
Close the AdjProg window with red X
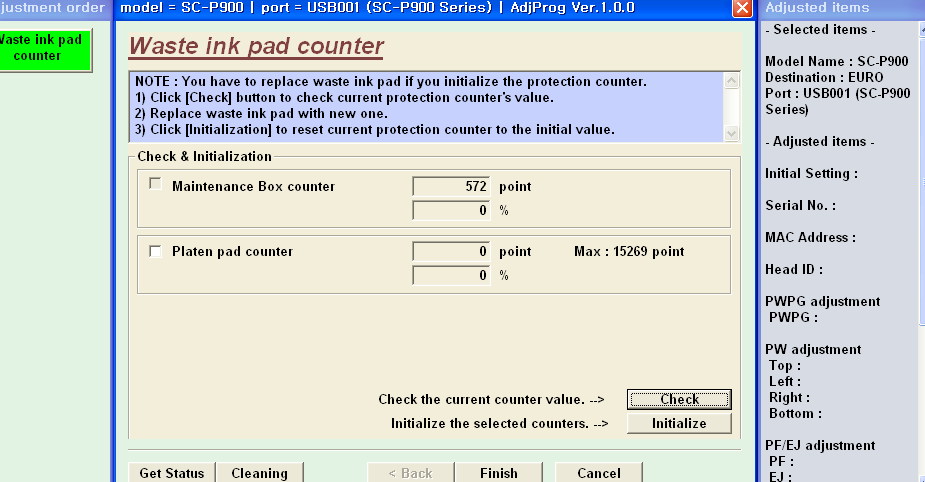(742, 8)
